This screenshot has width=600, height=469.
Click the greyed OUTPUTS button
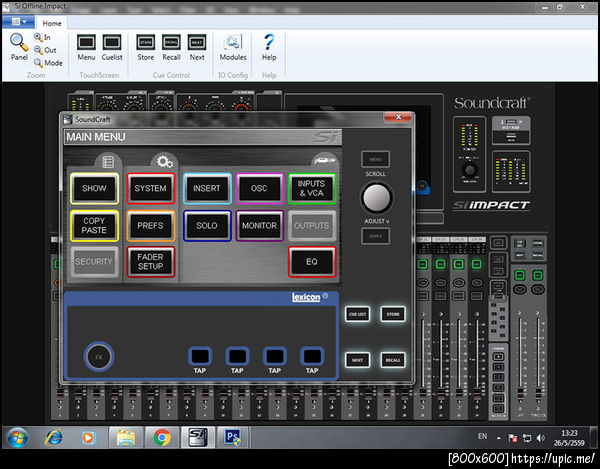pos(312,226)
